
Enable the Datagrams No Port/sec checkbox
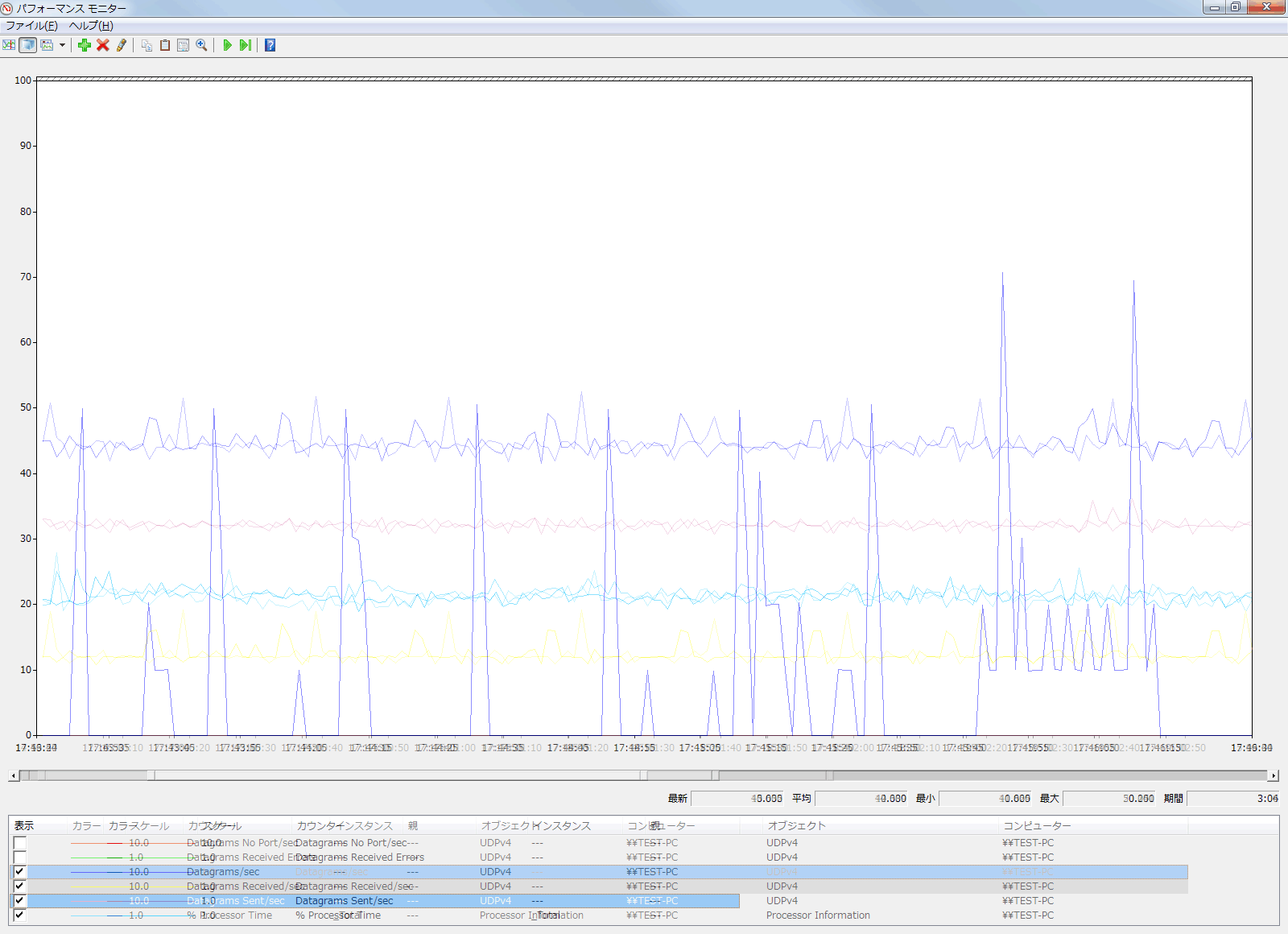click(20, 843)
